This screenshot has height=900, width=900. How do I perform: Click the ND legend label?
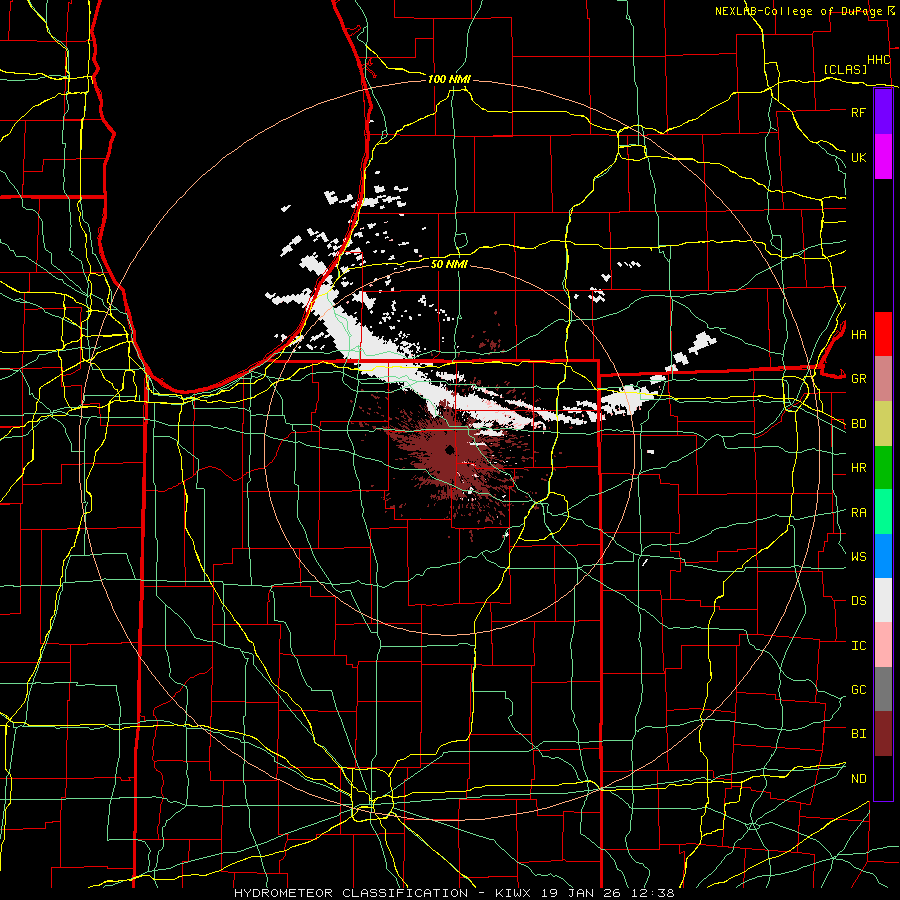[858, 779]
